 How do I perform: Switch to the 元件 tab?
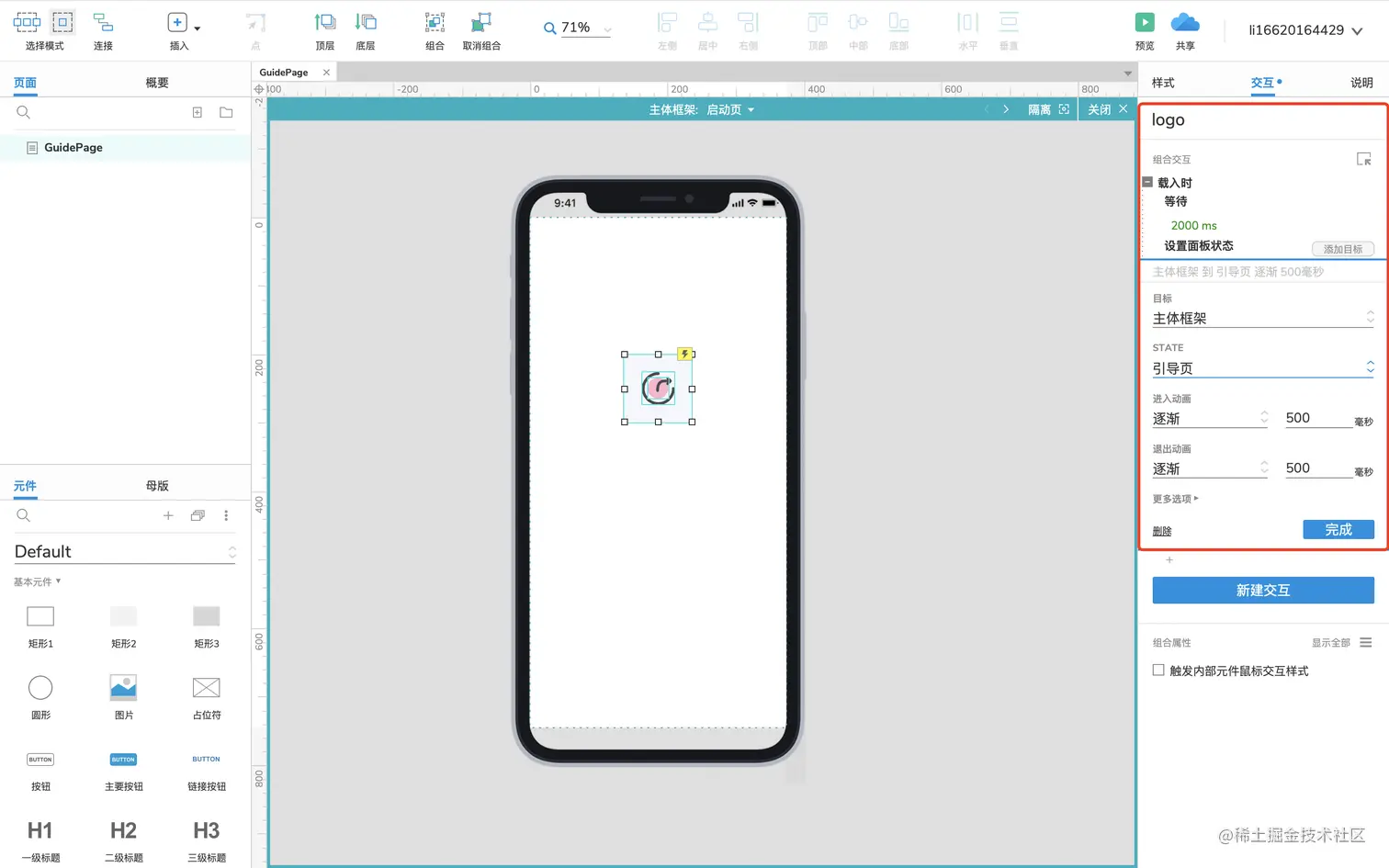pos(25,486)
